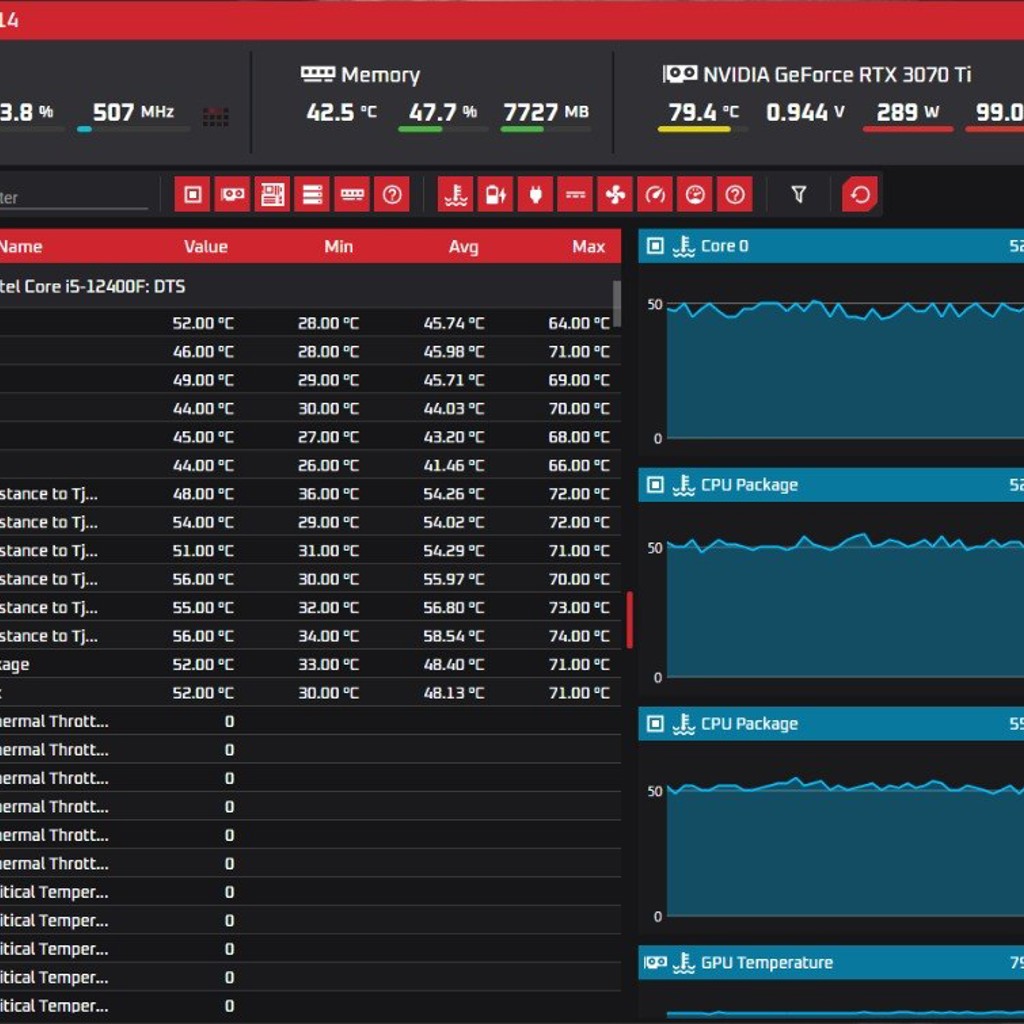Viewport: 1024px width, 1024px height.
Task: Select the 507 MHz clock reading
Action: 133,112
